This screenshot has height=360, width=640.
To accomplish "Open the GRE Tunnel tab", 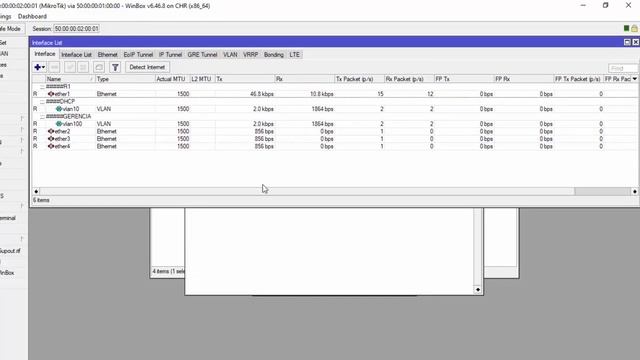I will (202, 54).
